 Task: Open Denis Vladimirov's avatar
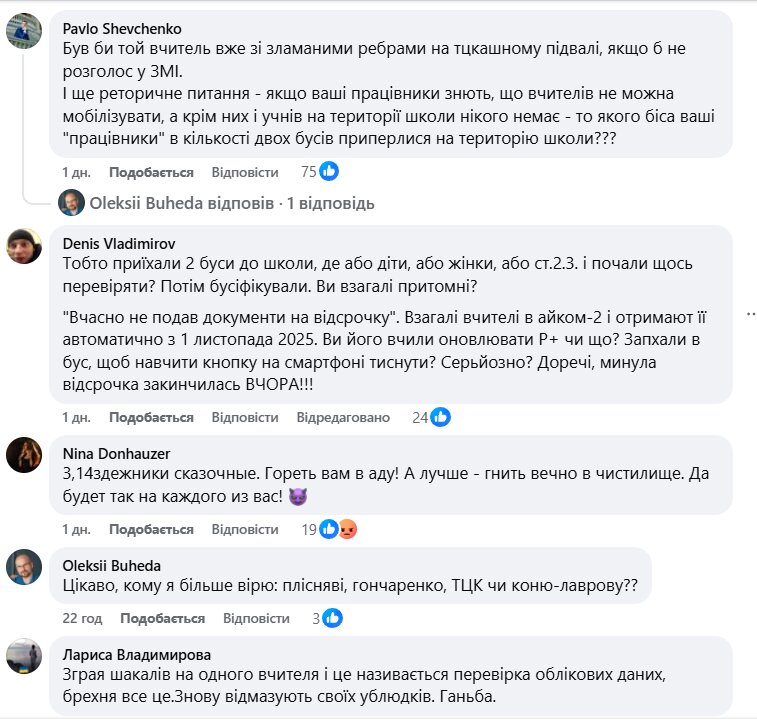[x=24, y=245]
